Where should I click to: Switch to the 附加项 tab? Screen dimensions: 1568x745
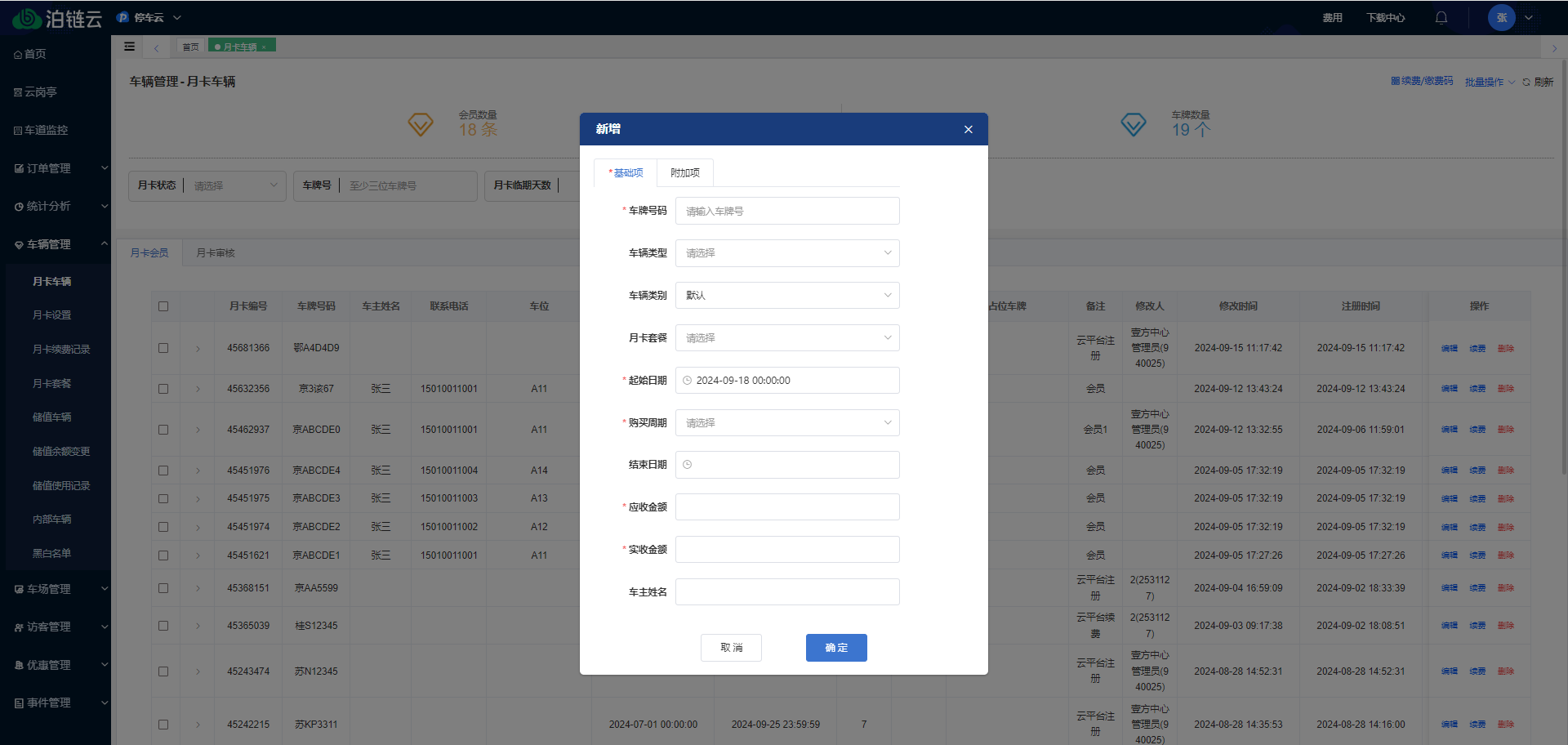point(685,173)
